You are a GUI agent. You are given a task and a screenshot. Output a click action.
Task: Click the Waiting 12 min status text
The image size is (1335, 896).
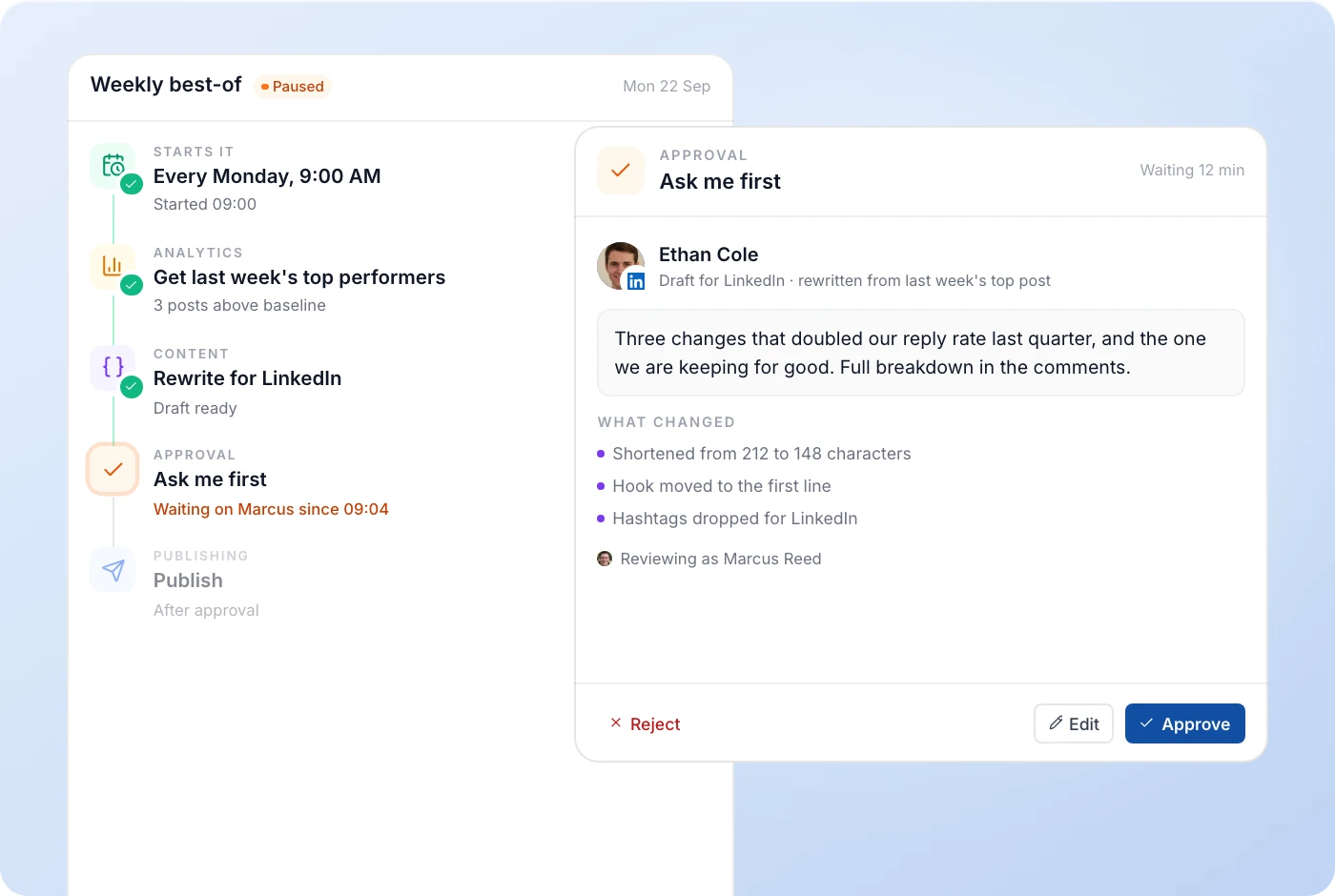point(1192,170)
